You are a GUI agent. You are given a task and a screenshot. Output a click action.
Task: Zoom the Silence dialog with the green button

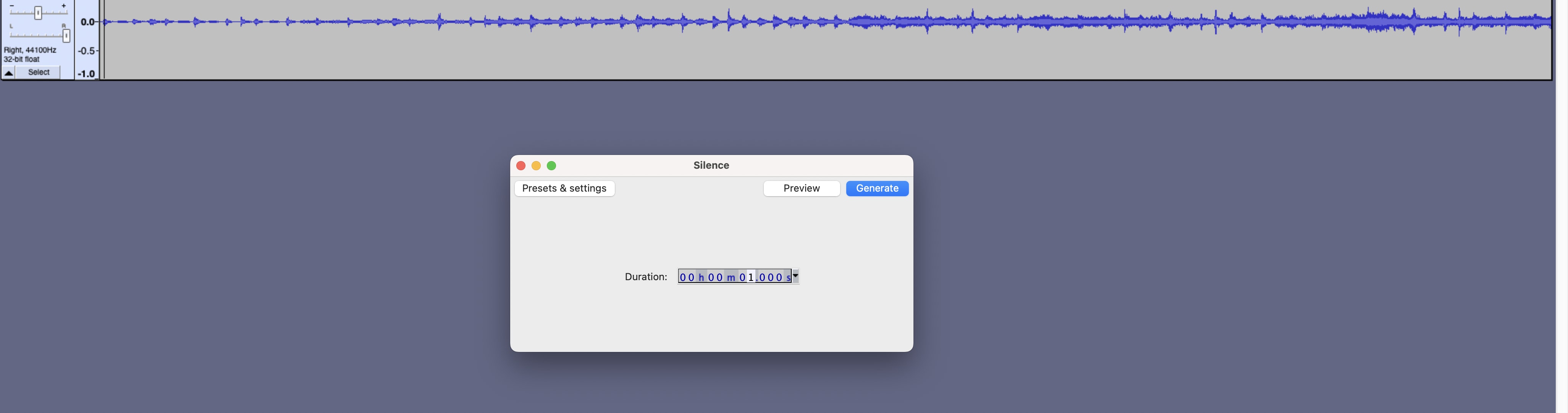click(x=551, y=165)
